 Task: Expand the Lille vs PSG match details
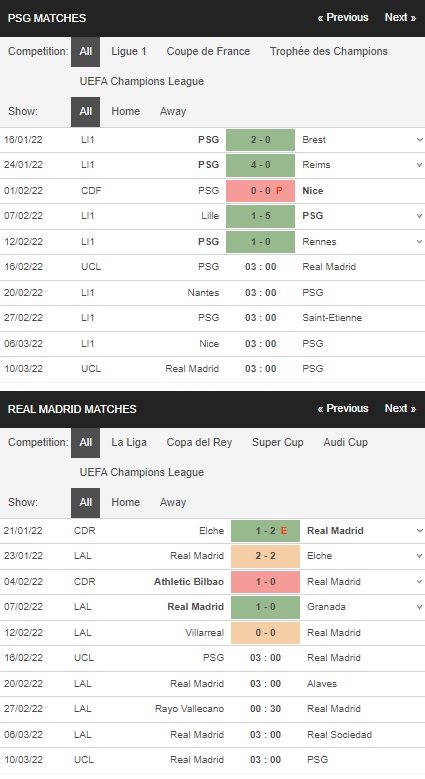point(420,216)
